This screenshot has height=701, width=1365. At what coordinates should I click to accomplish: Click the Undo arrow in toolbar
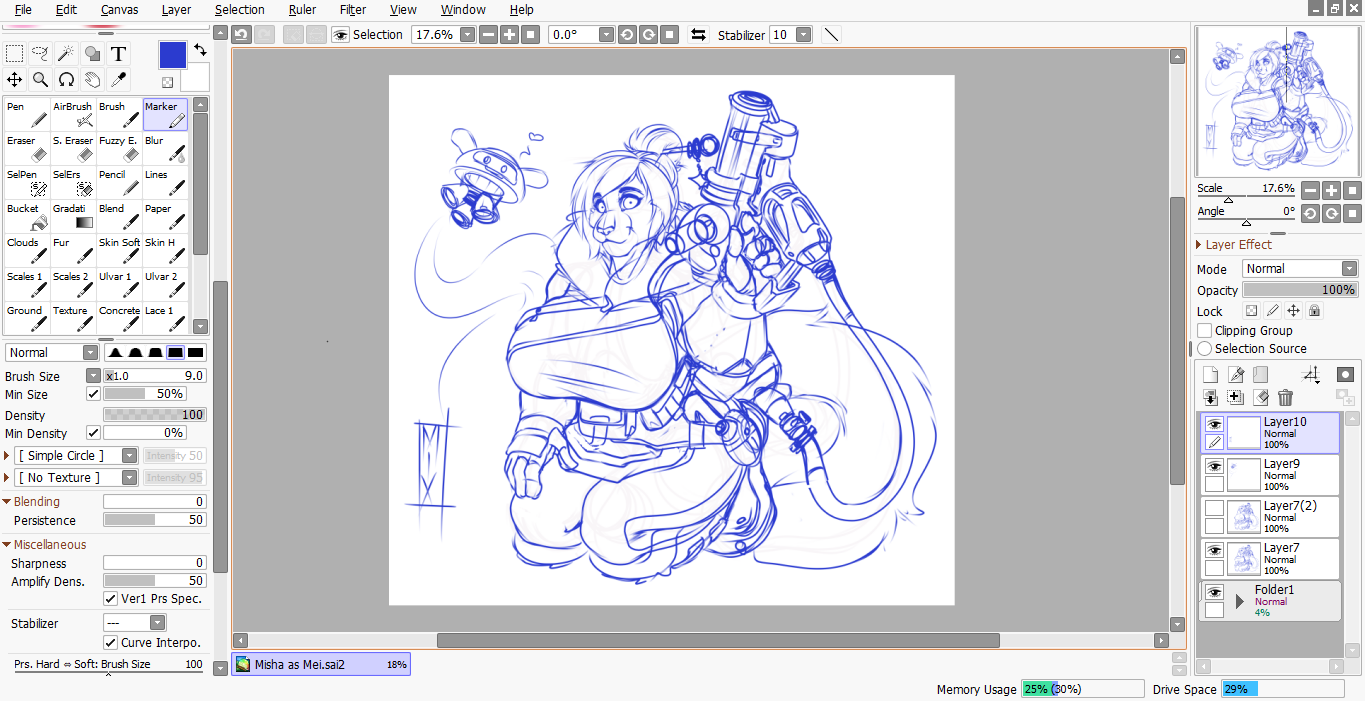tap(241, 34)
